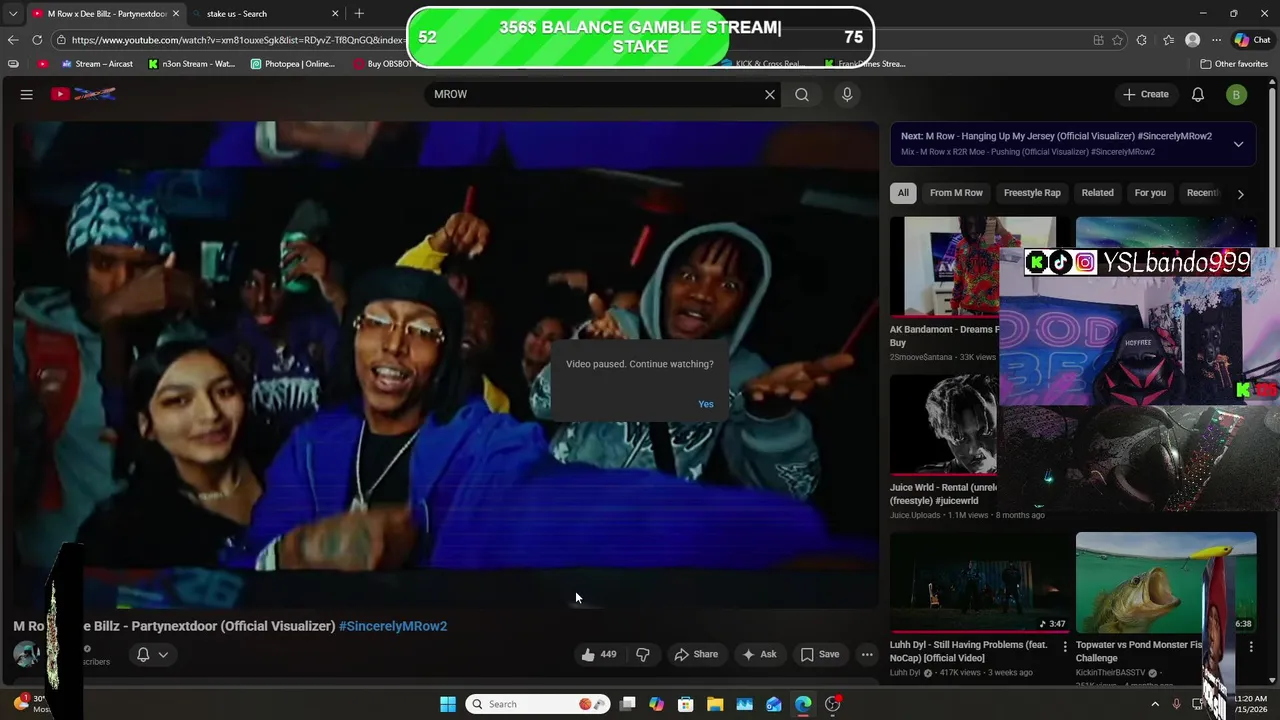This screenshot has height=720, width=1280.
Task: Open the Ask AI button
Action: coord(759,654)
